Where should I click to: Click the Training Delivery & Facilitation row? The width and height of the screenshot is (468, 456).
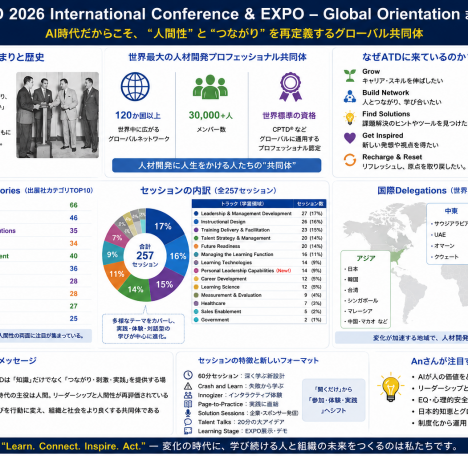click(x=259, y=230)
